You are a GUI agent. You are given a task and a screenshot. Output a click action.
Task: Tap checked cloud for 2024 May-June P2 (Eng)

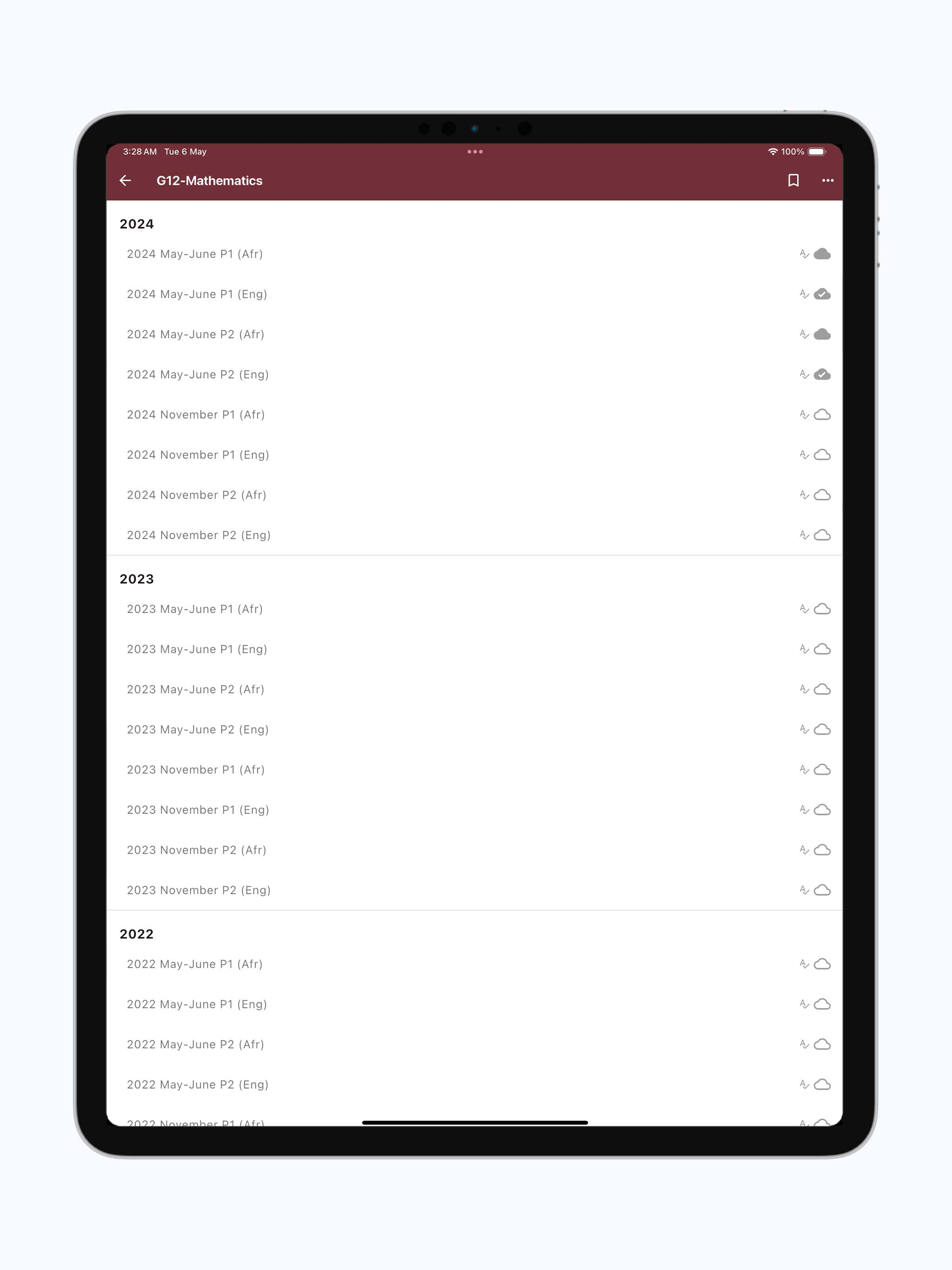(x=822, y=374)
